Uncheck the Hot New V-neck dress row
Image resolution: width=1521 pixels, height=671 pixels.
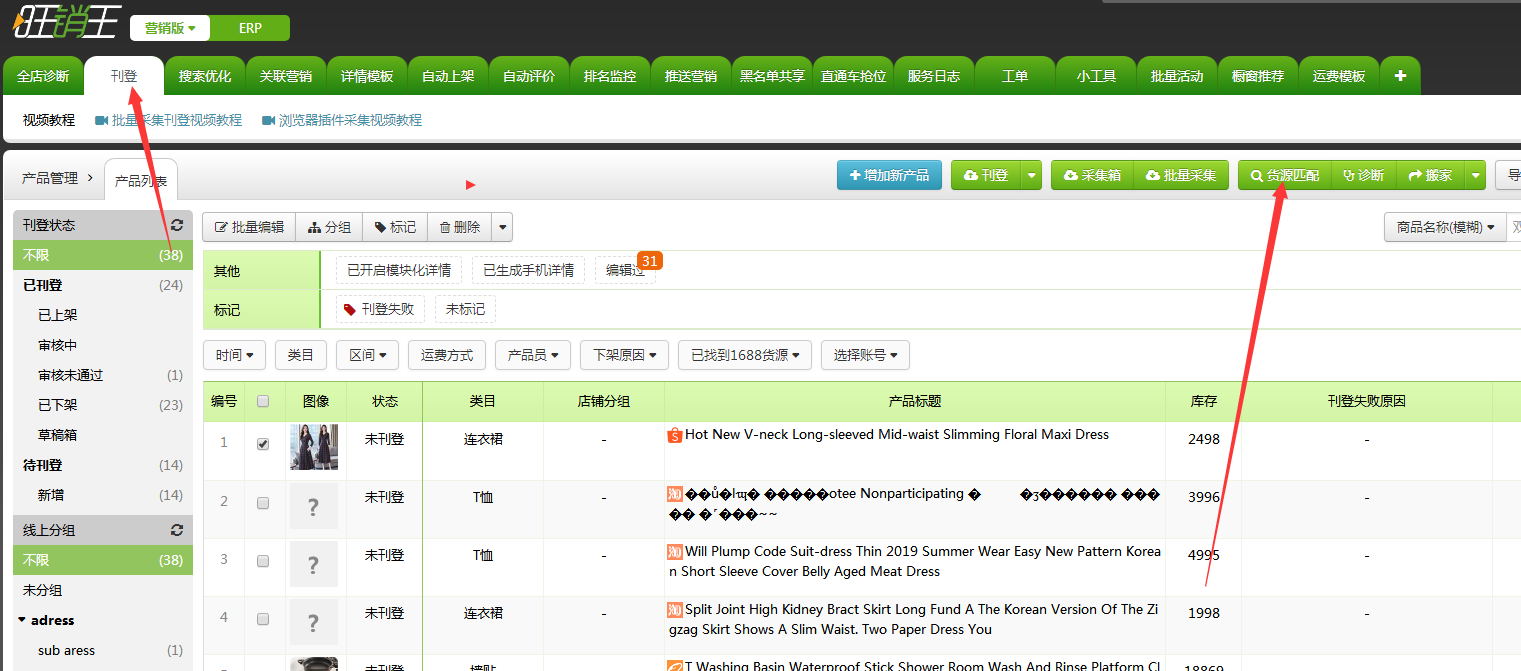coord(263,444)
